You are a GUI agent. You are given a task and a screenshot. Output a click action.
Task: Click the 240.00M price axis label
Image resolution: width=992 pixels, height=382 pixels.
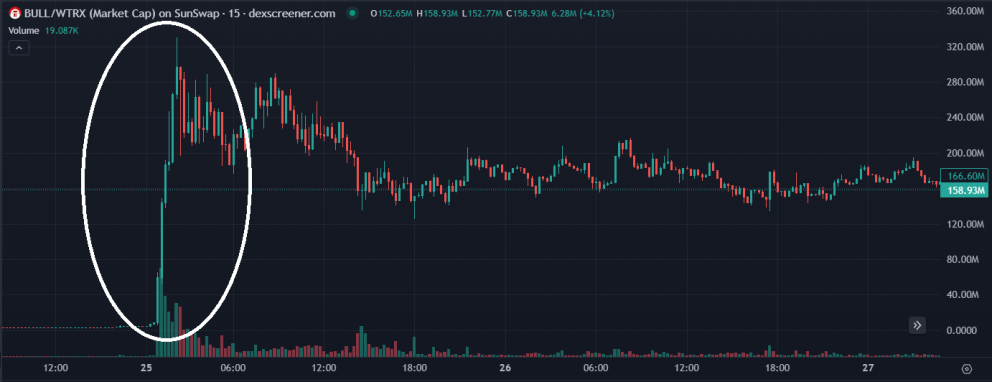click(x=964, y=118)
